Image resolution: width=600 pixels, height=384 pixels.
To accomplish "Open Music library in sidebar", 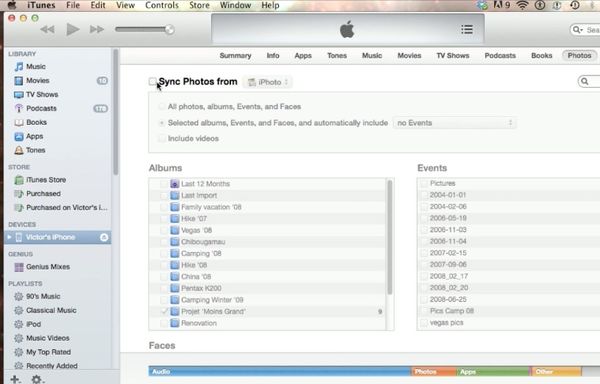I will (36, 67).
